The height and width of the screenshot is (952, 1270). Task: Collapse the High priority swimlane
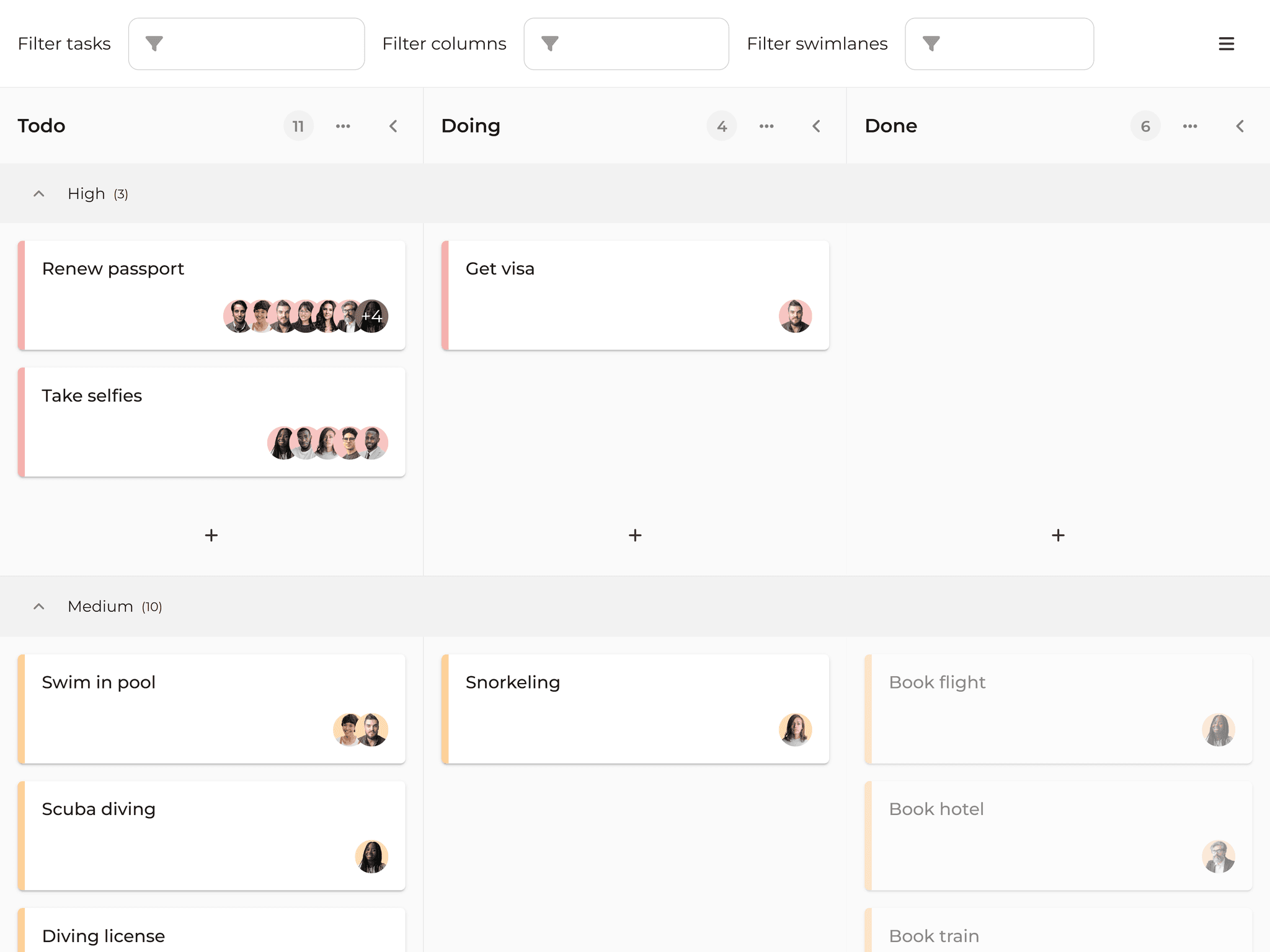[x=38, y=193]
